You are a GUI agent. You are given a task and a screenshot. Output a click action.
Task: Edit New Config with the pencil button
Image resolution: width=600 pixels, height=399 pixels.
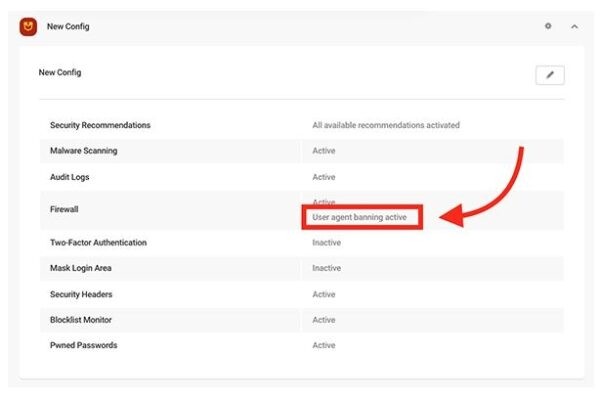click(x=550, y=75)
